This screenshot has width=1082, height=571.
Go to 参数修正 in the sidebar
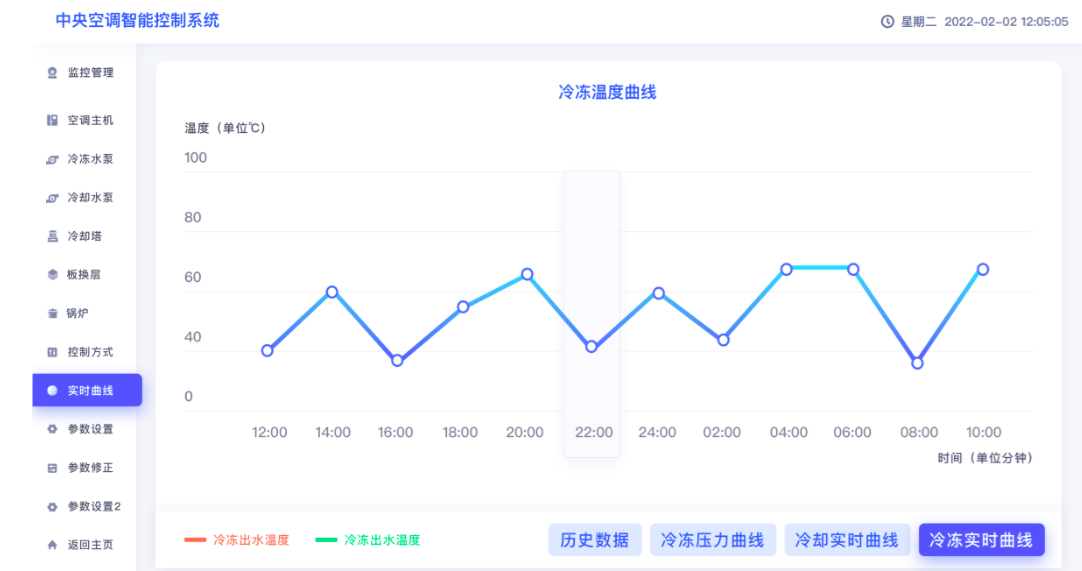click(x=89, y=468)
